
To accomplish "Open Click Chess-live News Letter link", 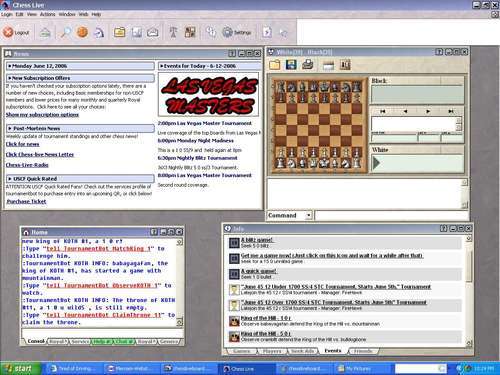I will pyautogui.click(x=40, y=154).
